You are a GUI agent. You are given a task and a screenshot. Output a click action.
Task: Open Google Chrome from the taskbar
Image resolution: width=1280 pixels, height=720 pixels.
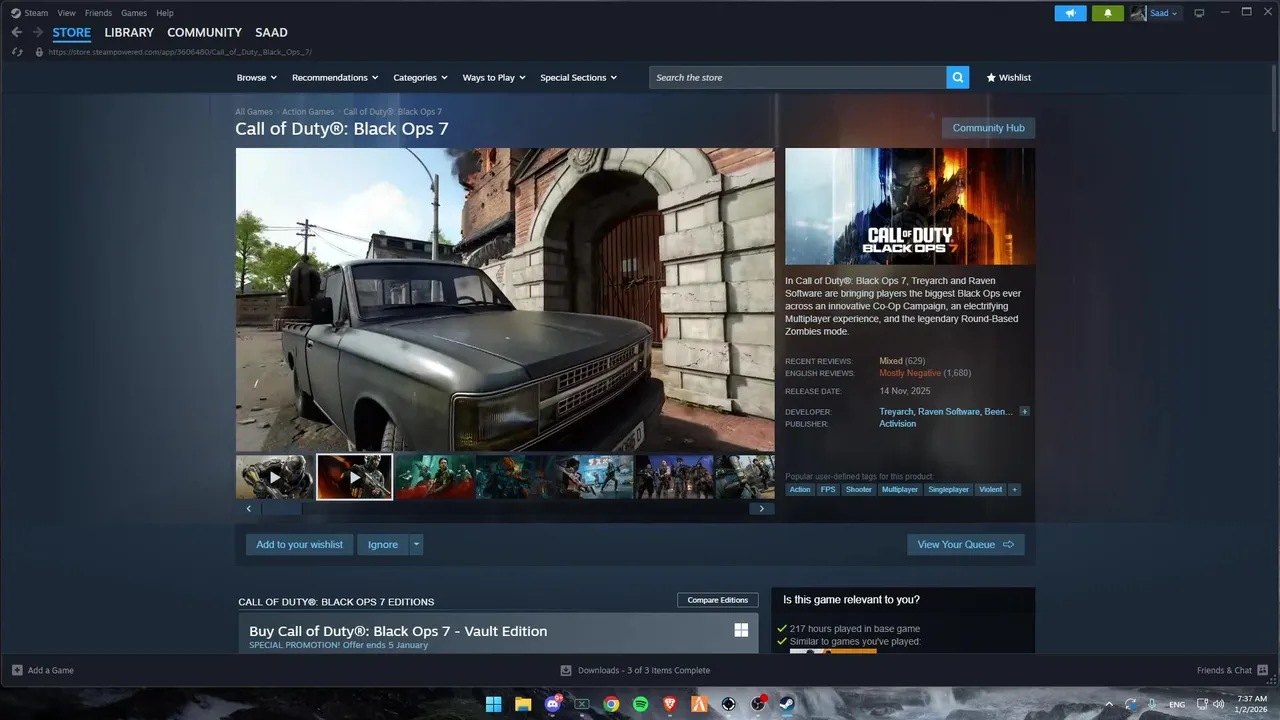coord(611,704)
